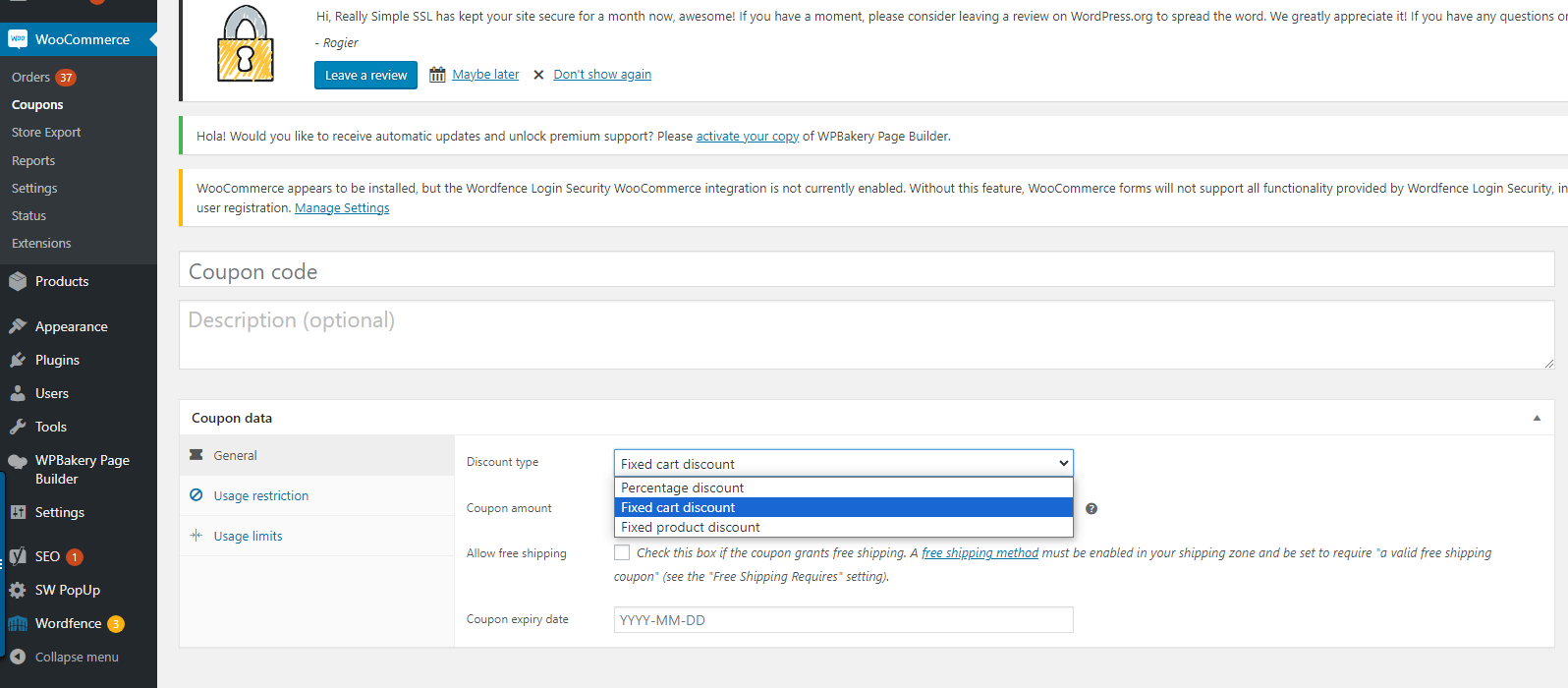Click the Don't show again link
Viewport: 1568px width, 688px height.
coord(602,75)
